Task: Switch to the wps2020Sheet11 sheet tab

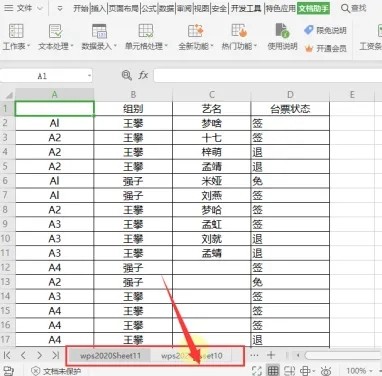Action: coord(110,356)
